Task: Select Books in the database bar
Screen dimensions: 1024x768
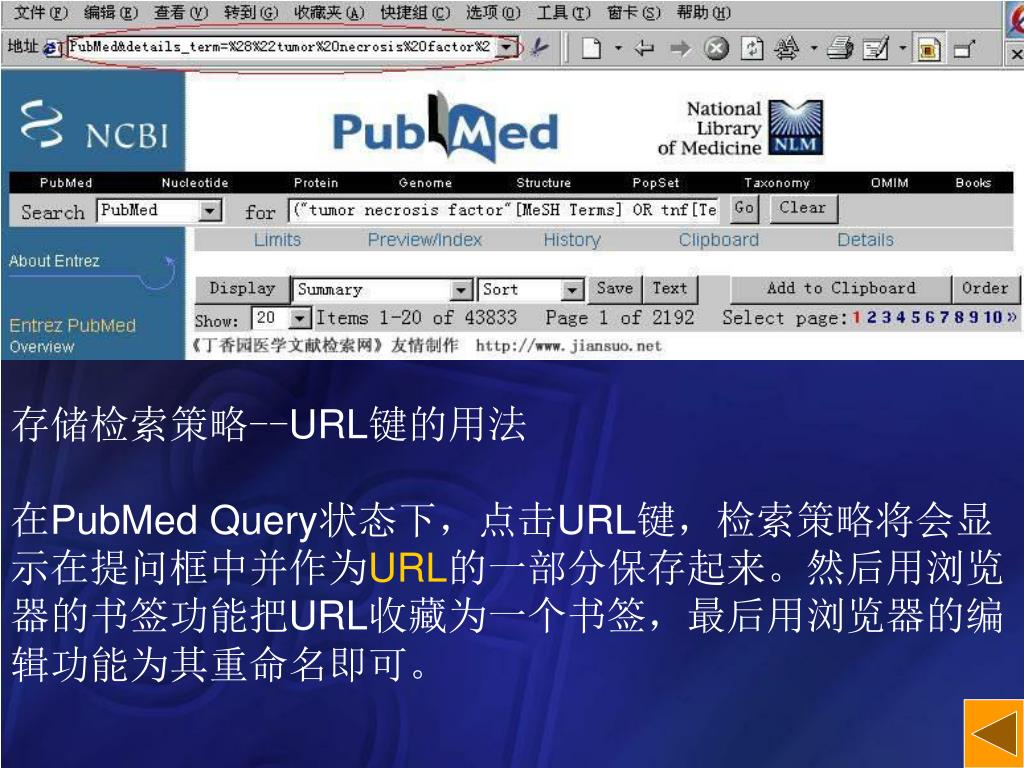Action: [973, 183]
